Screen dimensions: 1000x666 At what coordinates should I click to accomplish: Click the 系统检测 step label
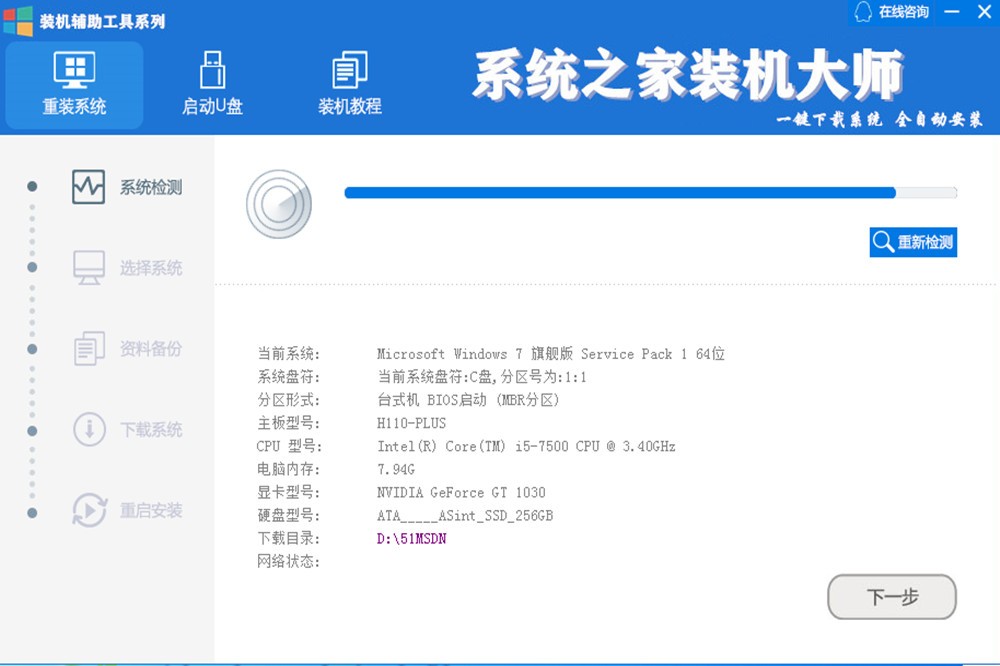coord(151,188)
